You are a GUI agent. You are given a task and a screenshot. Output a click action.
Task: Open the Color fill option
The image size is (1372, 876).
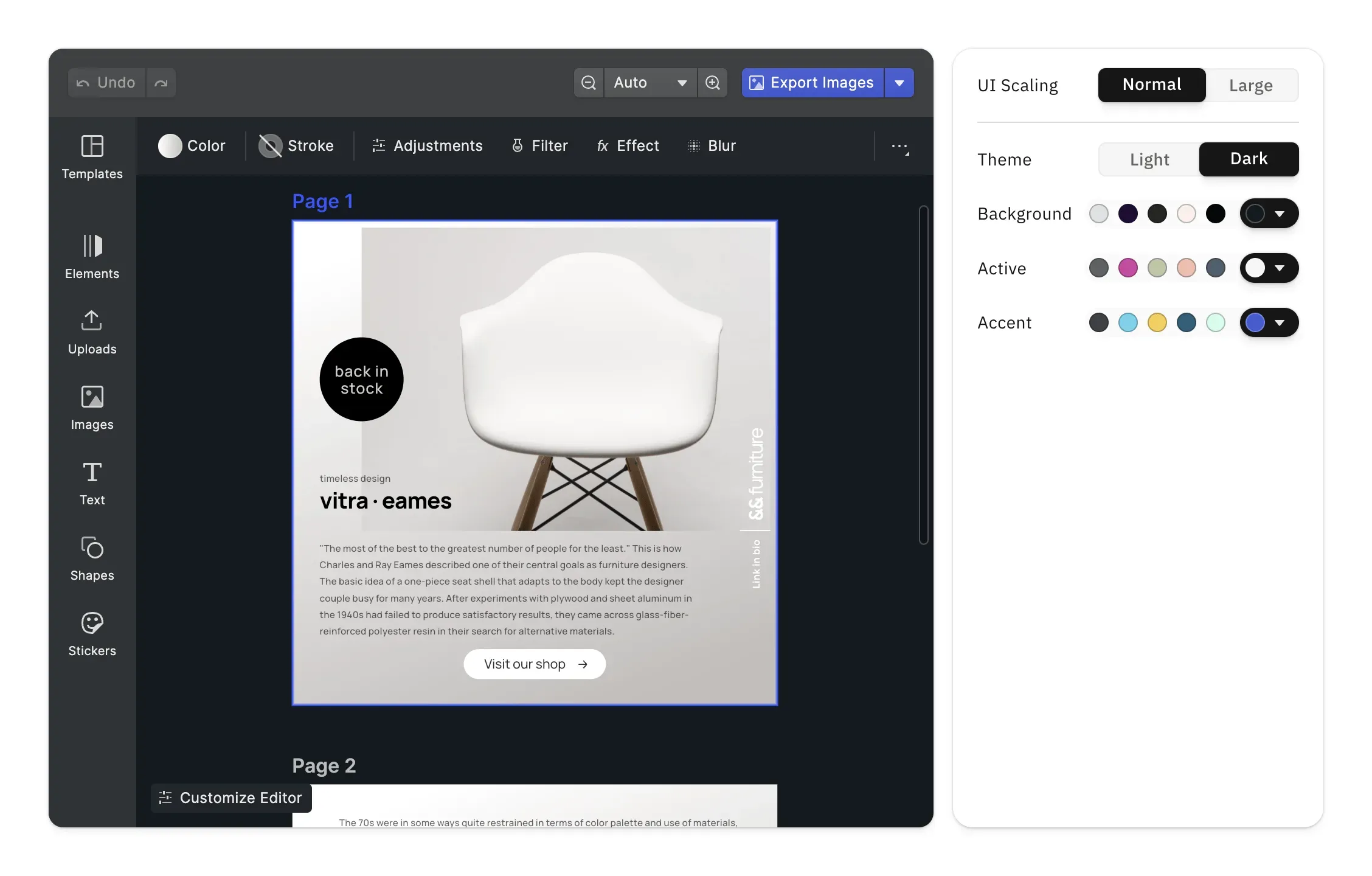[192, 146]
